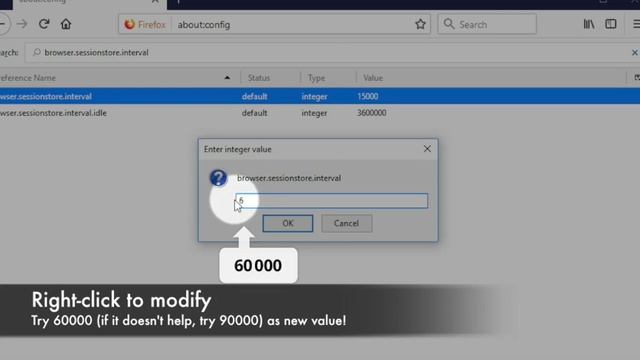Focus the browser toolbar Search field

click(x=487, y=24)
